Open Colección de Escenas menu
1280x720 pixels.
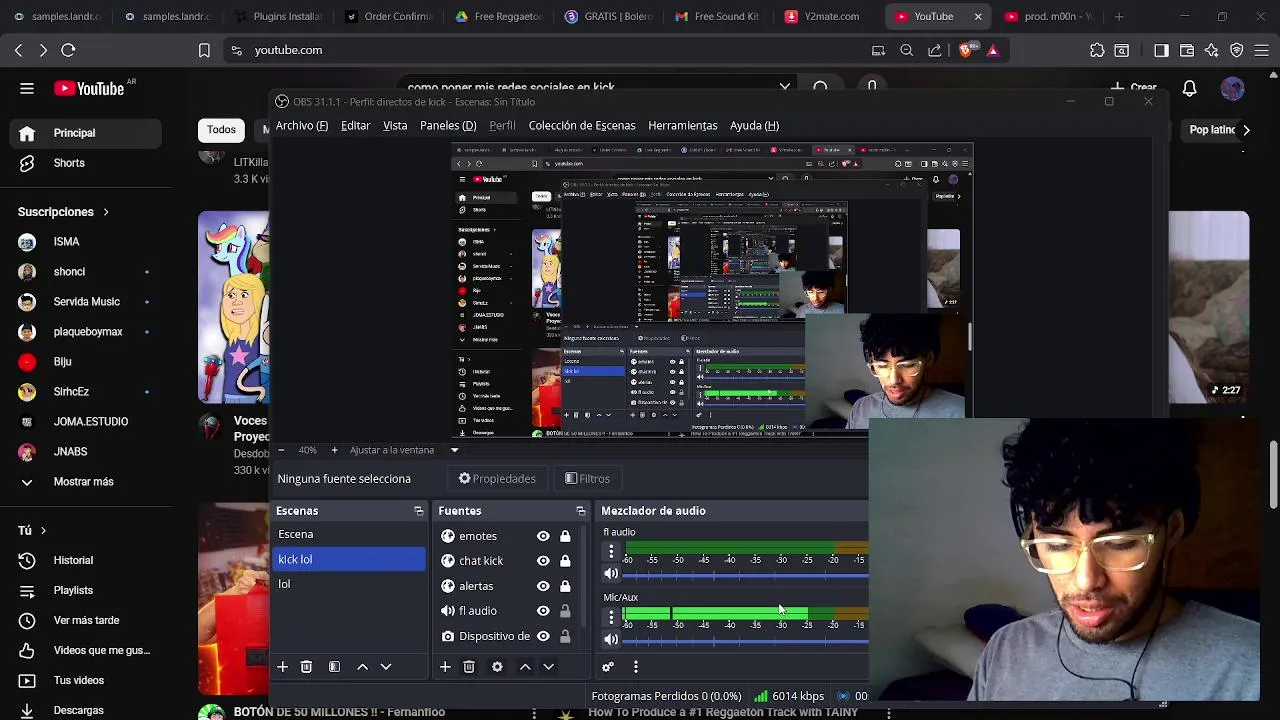[x=582, y=126]
